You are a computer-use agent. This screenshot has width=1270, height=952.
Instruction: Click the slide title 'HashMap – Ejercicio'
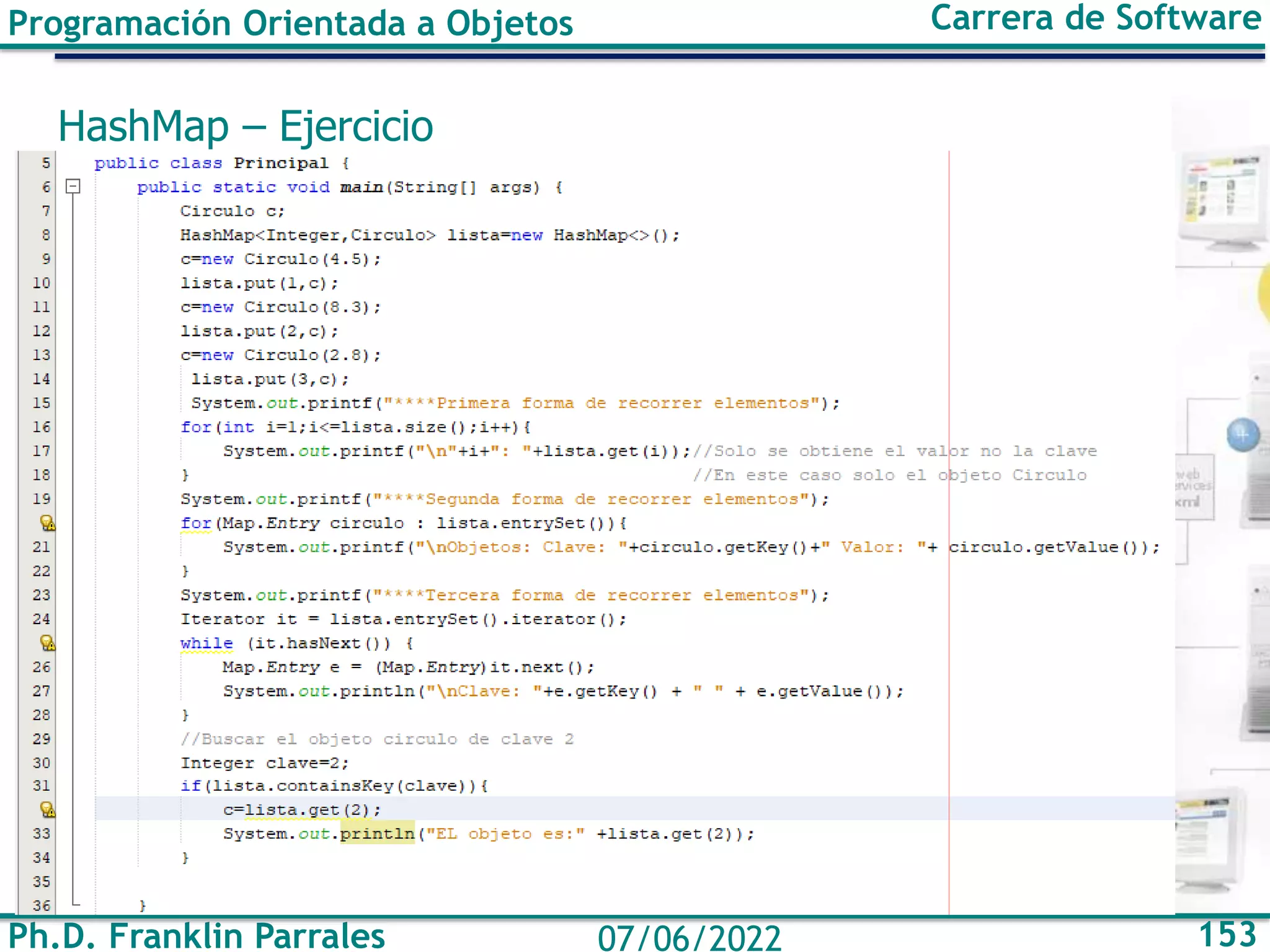coord(246,126)
